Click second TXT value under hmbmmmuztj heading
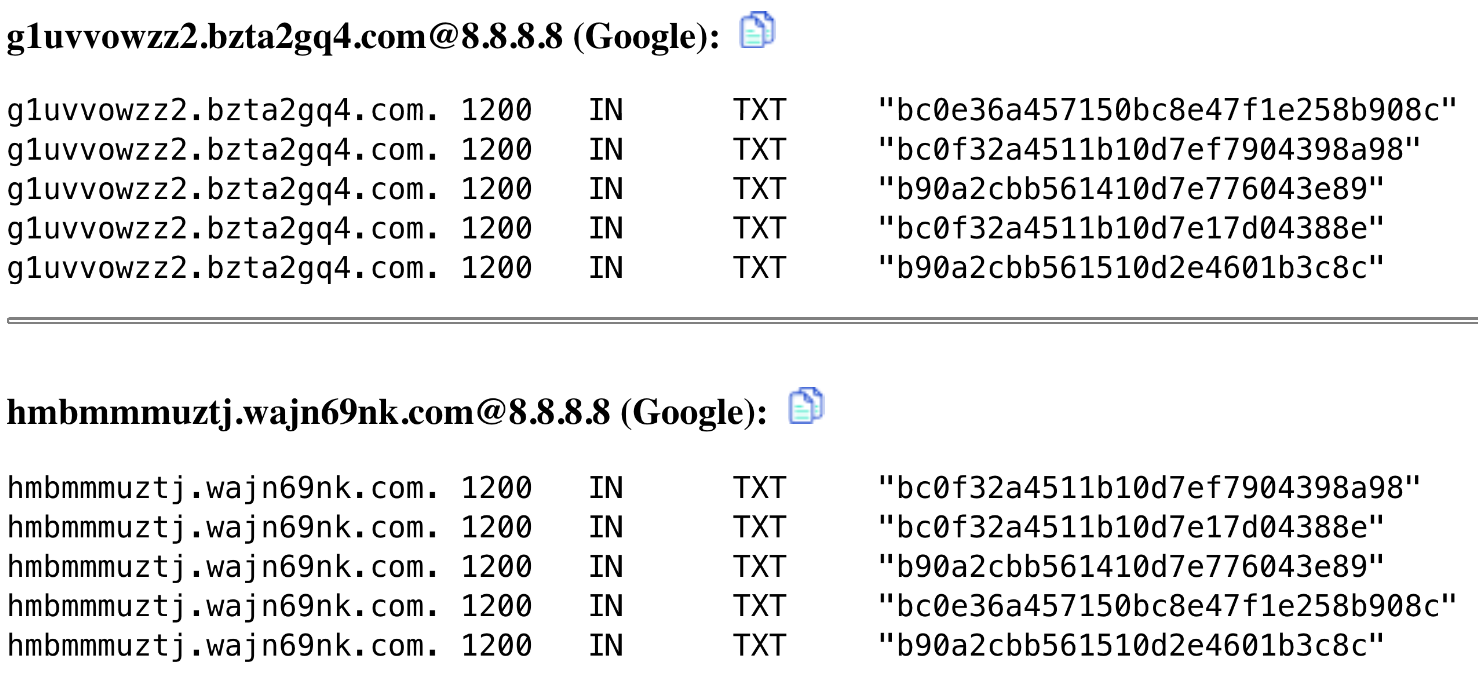The width and height of the screenshot is (1478, 673). 1131,527
